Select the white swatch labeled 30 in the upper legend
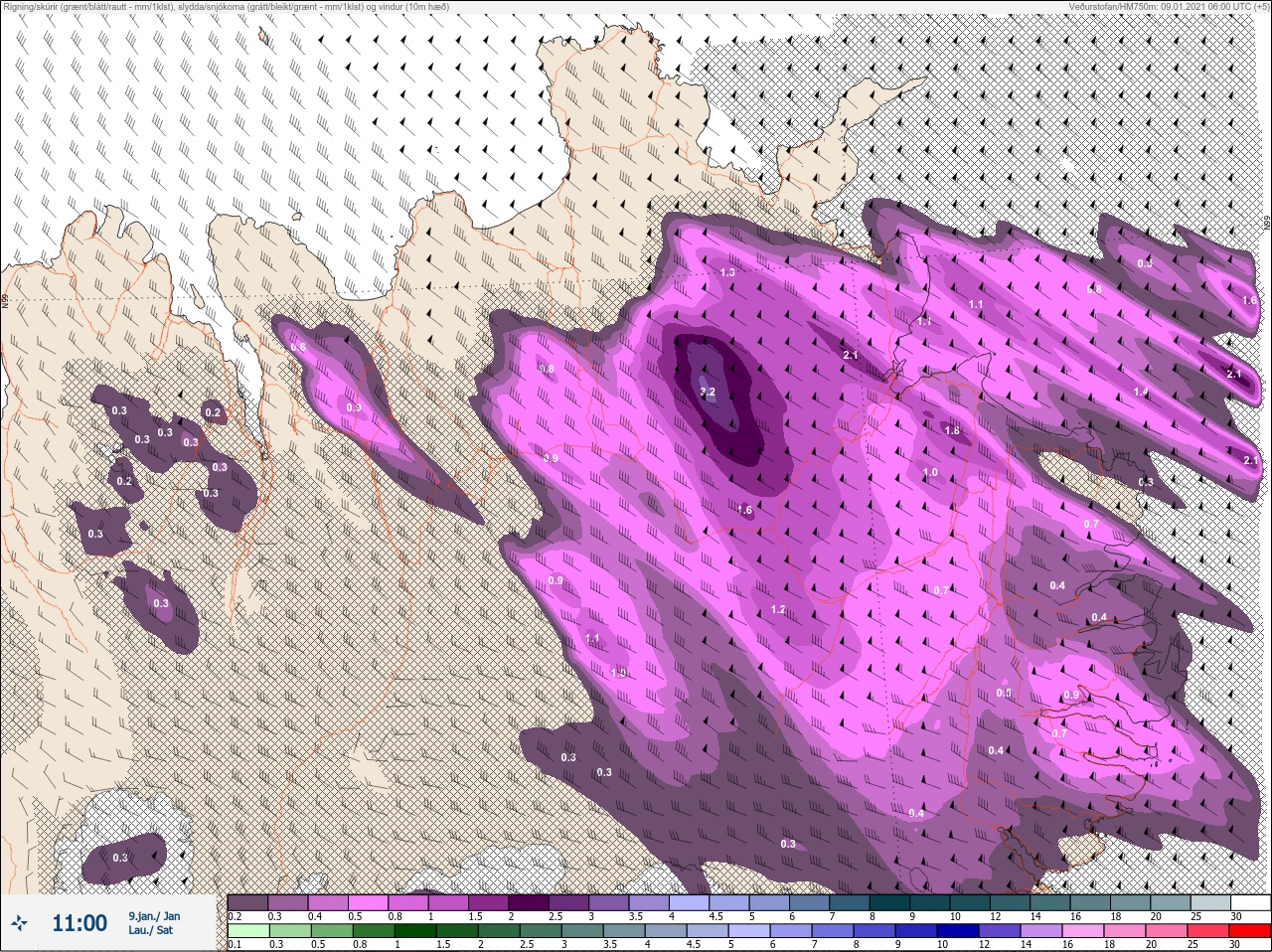1272x952 pixels. pos(1250,903)
